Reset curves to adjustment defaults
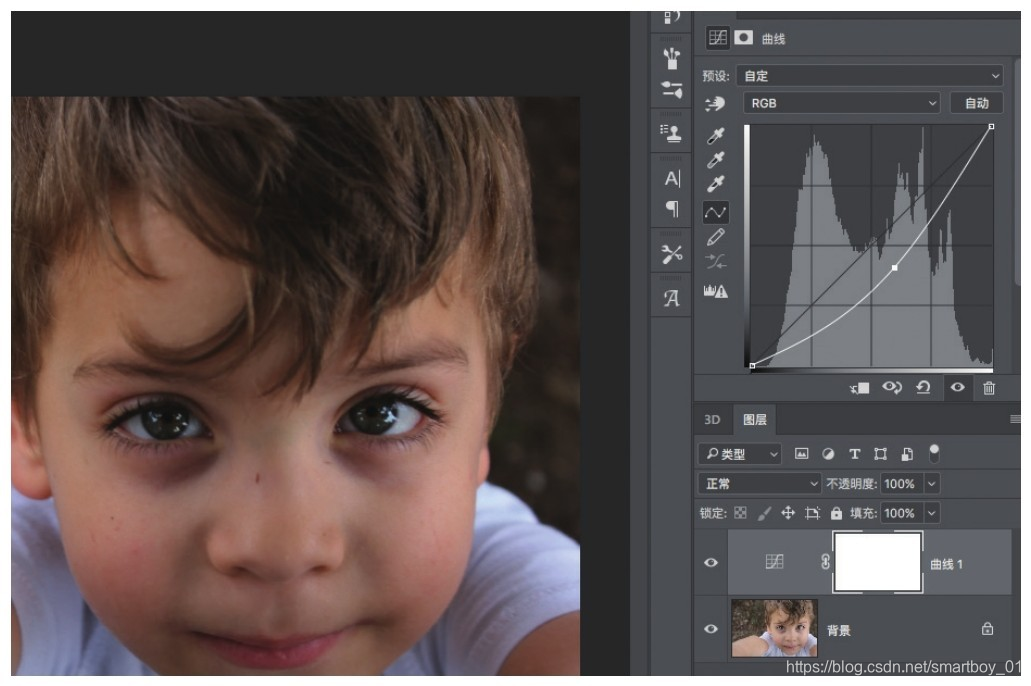Screen dimensions: 1031x686 point(923,387)
